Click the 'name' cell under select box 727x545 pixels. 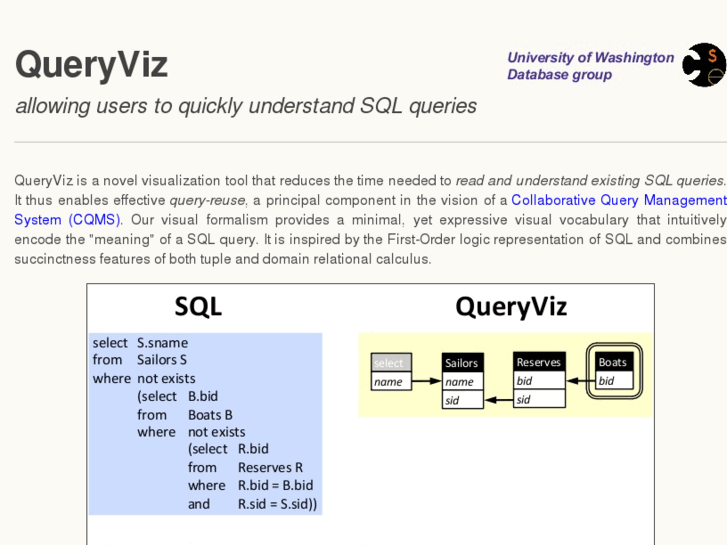pyautogui.click(x=391, y=381)
